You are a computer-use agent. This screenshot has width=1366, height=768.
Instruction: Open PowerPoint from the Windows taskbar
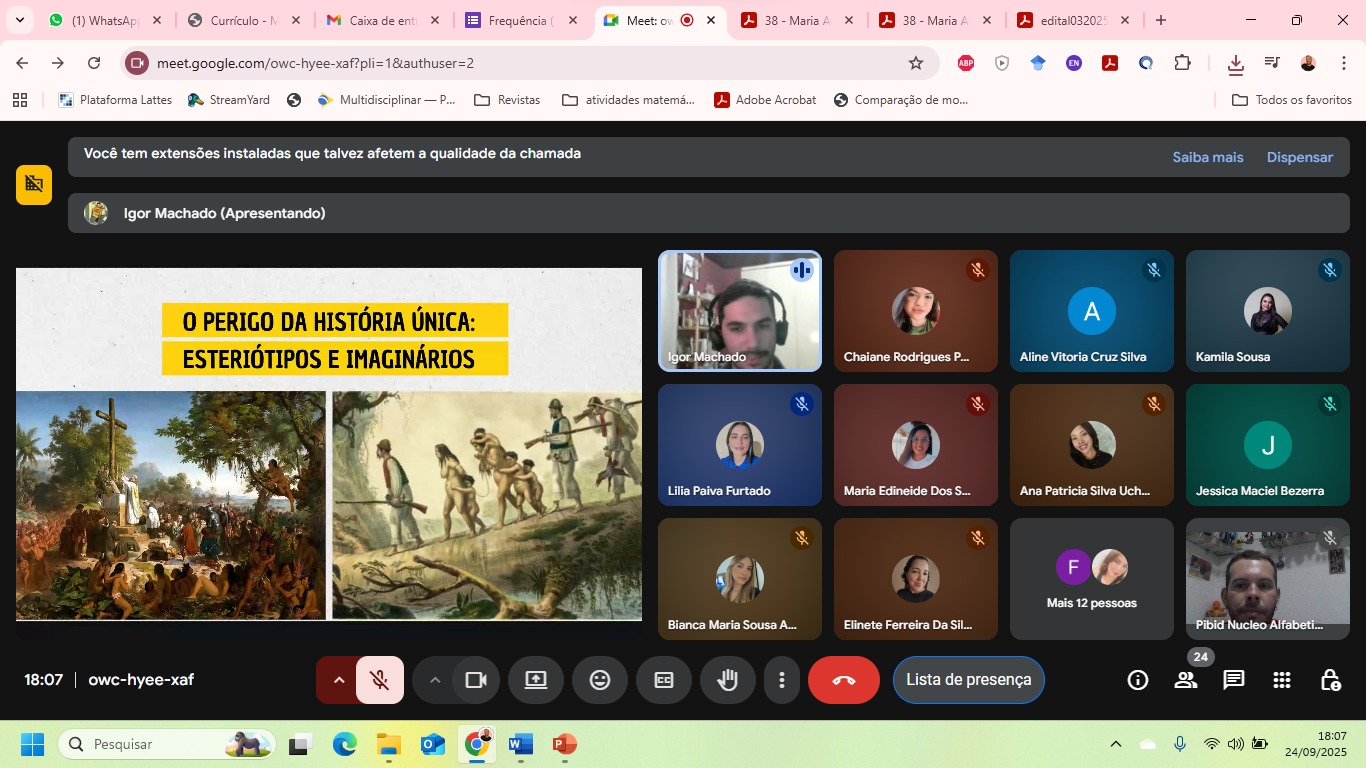tap(564, 744)
